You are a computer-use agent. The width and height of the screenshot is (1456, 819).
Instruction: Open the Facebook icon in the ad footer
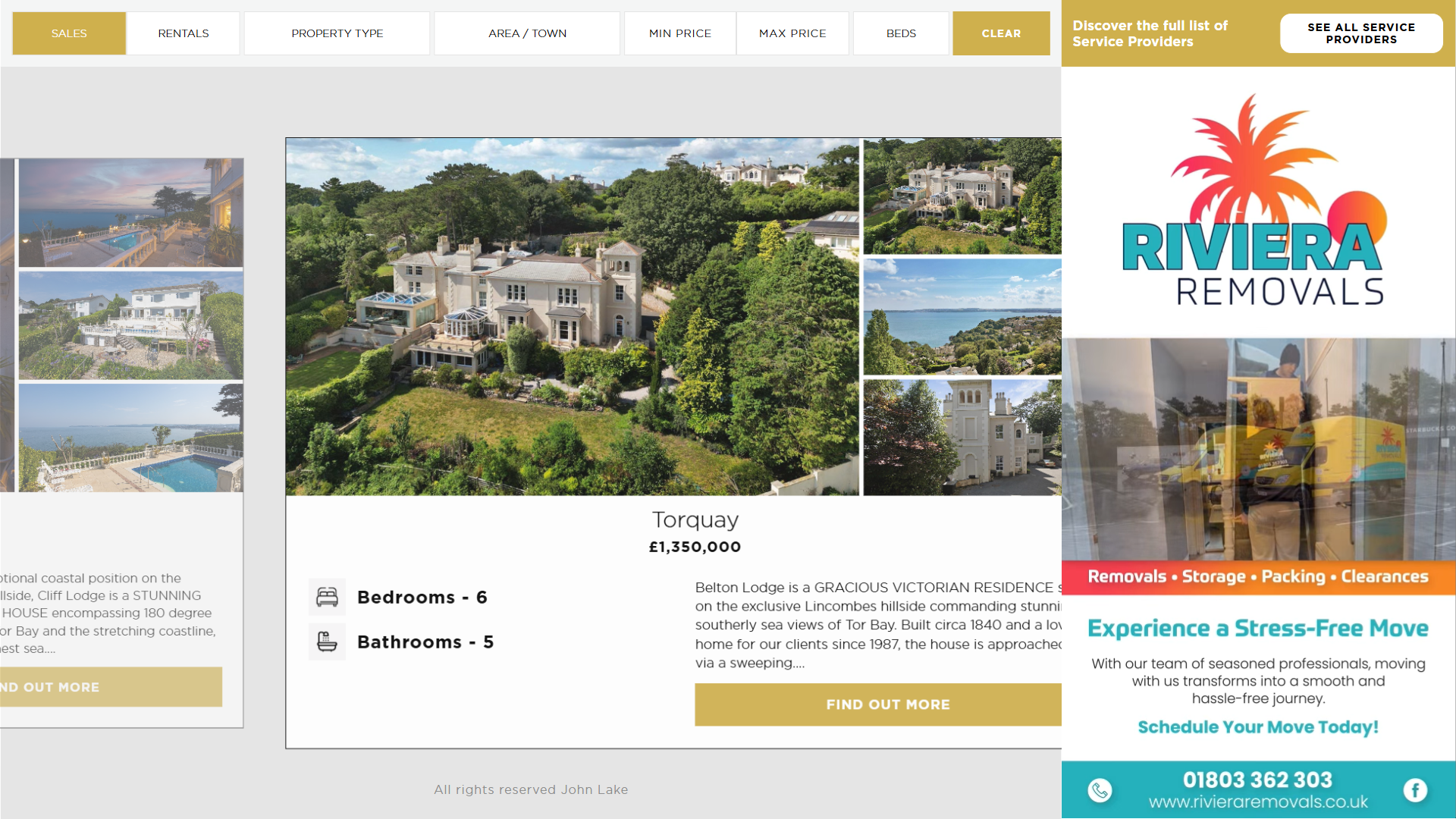pyautogui.click(x=1415, y=790)
